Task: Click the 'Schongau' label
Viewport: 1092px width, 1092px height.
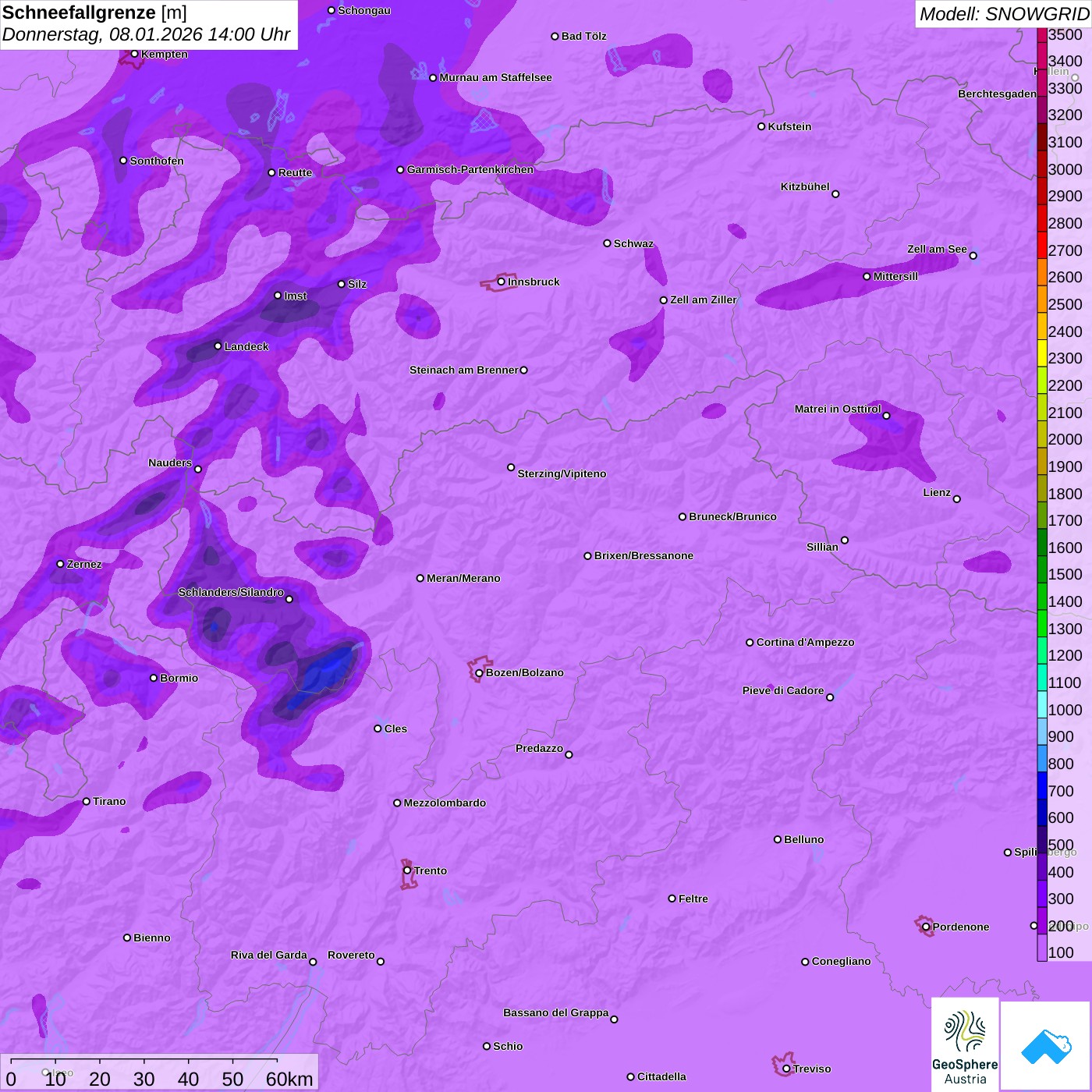Action: 364,10
